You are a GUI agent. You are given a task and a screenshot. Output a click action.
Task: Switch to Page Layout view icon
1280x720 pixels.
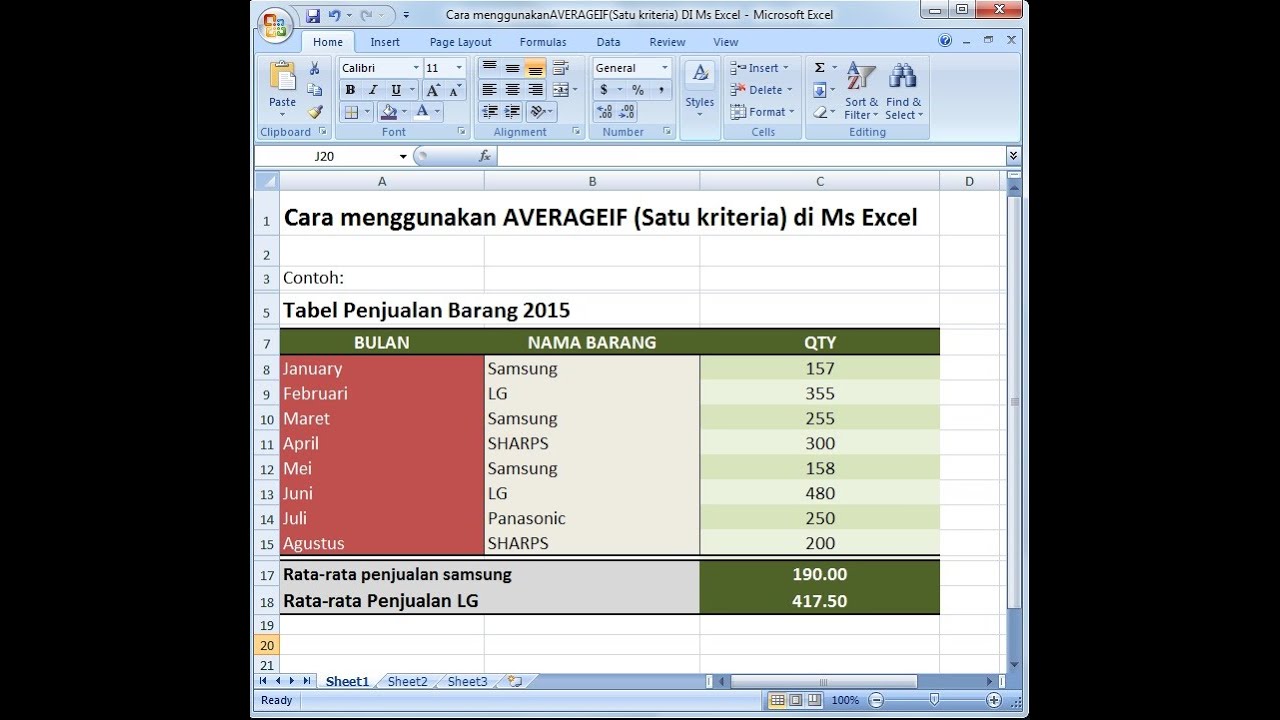(x=795, y=700)
